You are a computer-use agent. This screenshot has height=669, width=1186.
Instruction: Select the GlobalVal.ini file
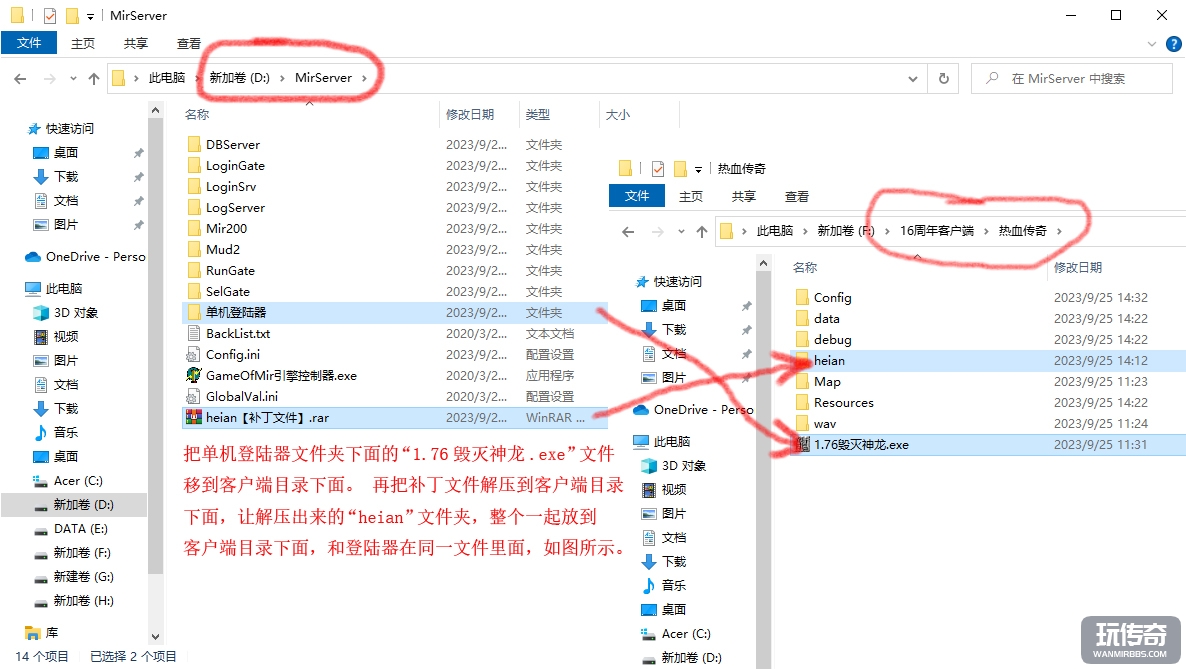pos(241,397)
